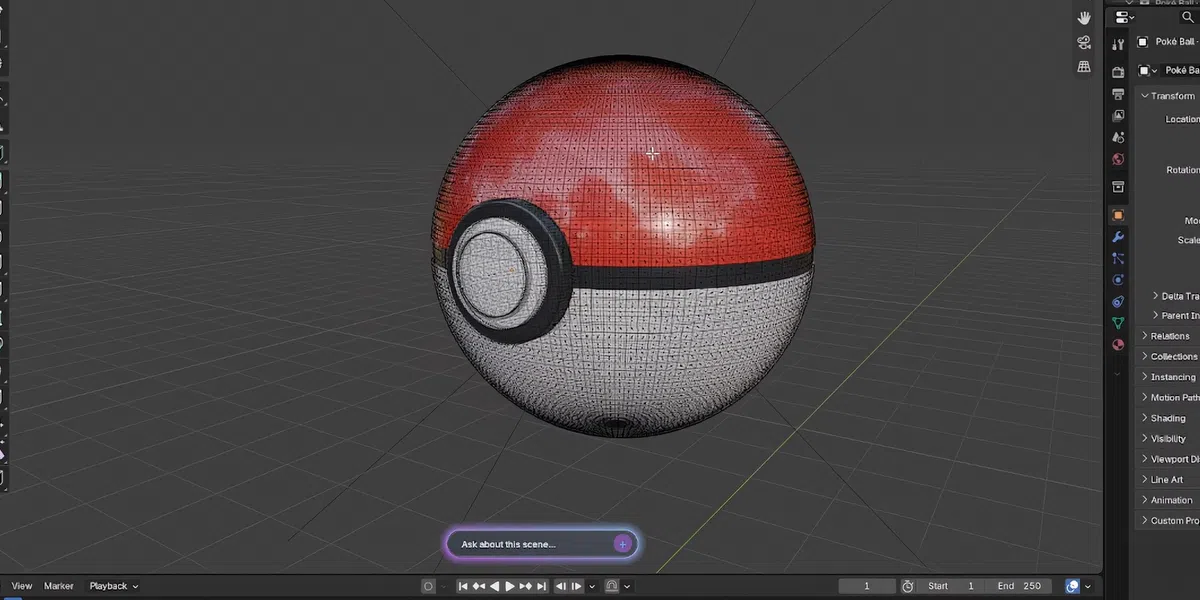Open the Tool properties tab
The image size is (1200, 600).
[x=1118, y=44]
